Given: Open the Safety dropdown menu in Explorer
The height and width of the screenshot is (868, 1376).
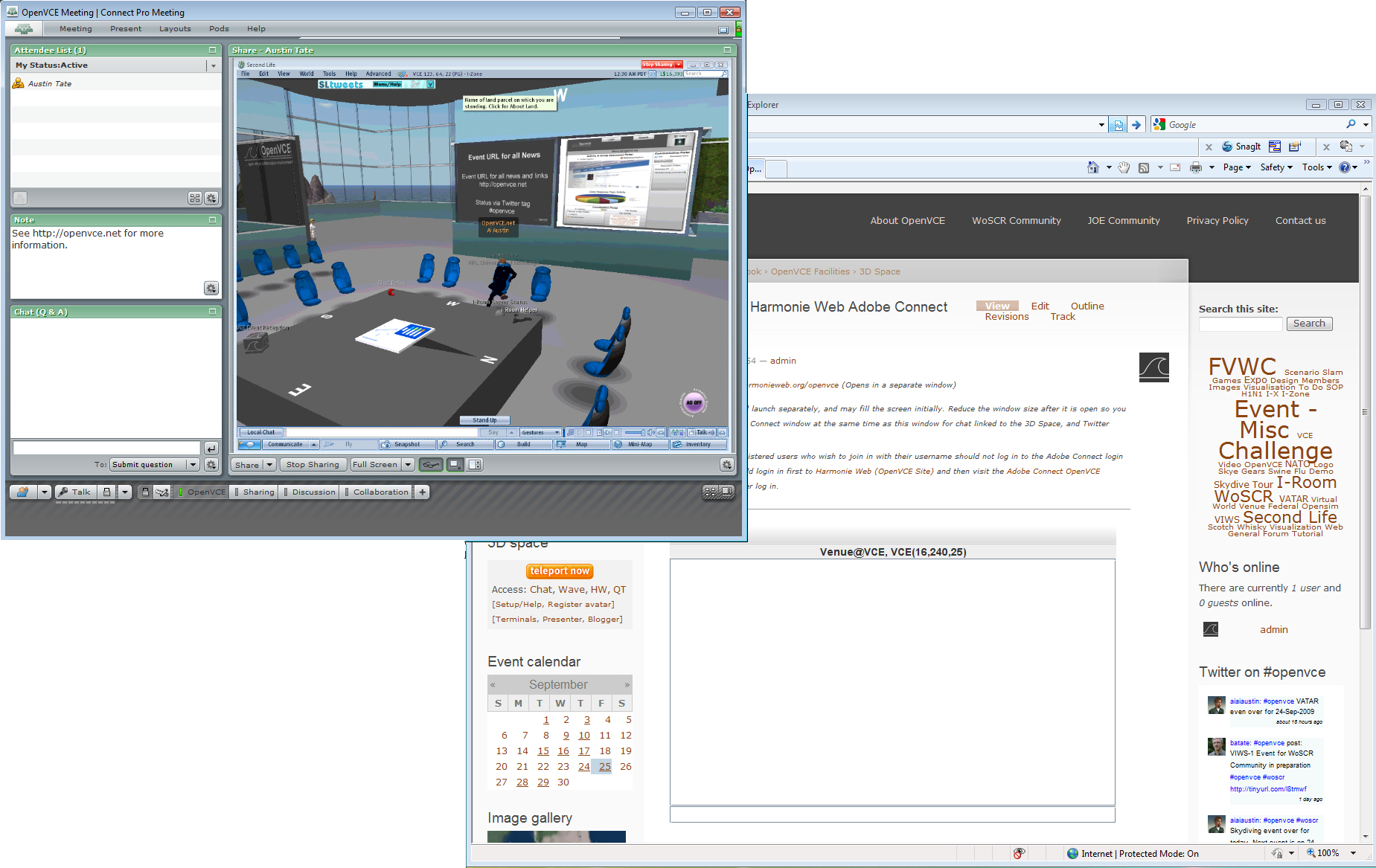Looking at the screenshot, I should (1276, 168).
